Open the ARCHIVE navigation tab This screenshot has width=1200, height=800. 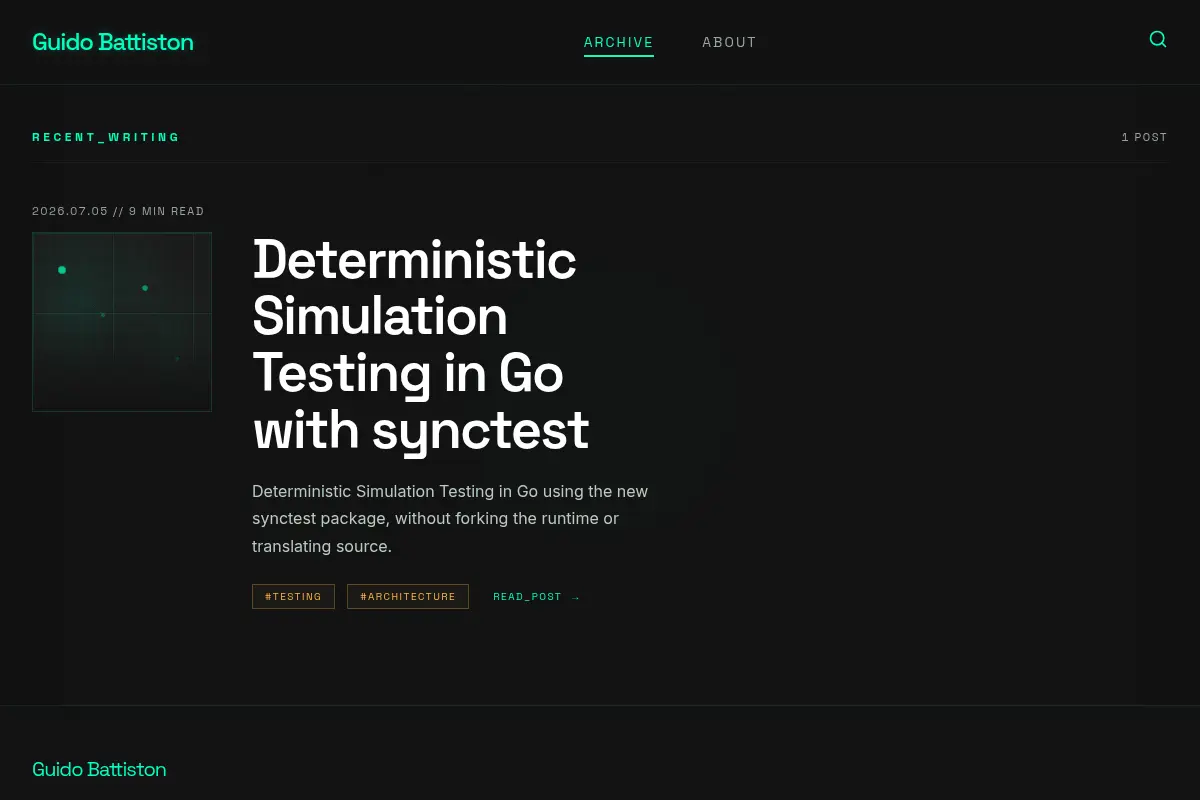click(x=619, y=42)
